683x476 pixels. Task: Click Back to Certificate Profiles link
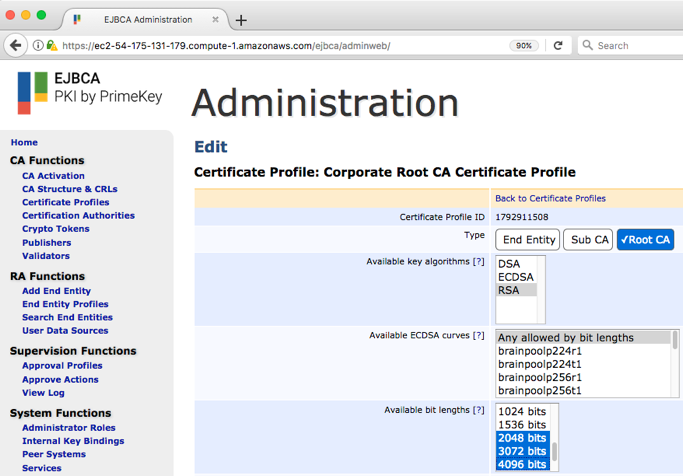pos(550,198)
